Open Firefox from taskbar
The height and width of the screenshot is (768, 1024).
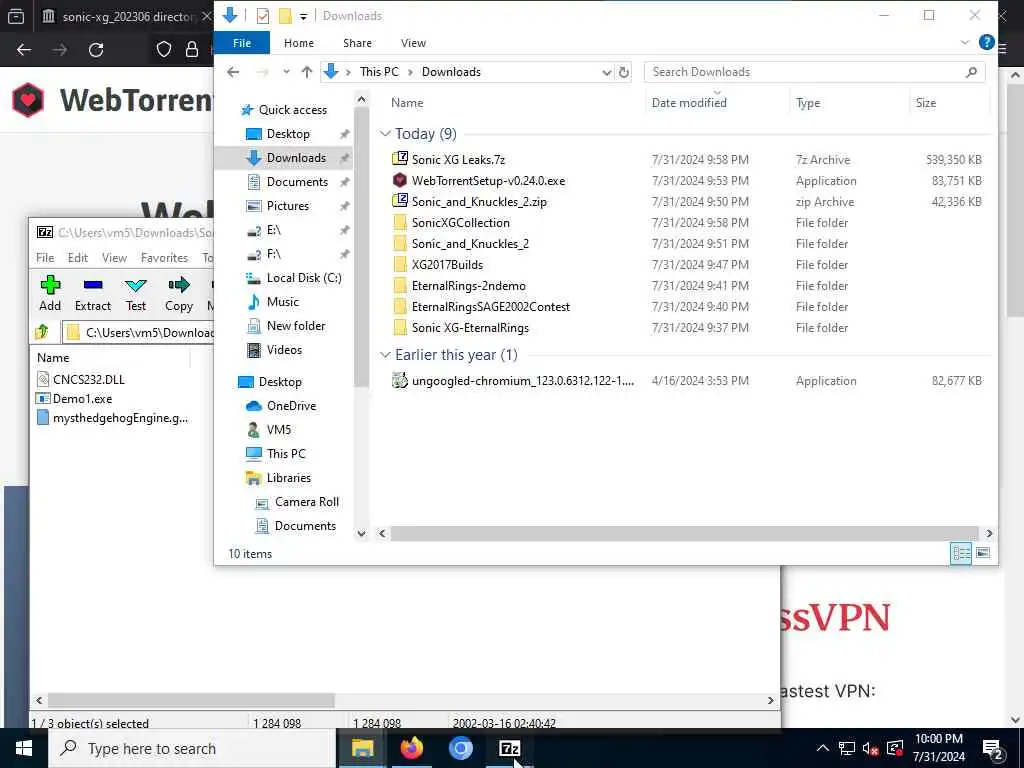[x=411, y=748]
